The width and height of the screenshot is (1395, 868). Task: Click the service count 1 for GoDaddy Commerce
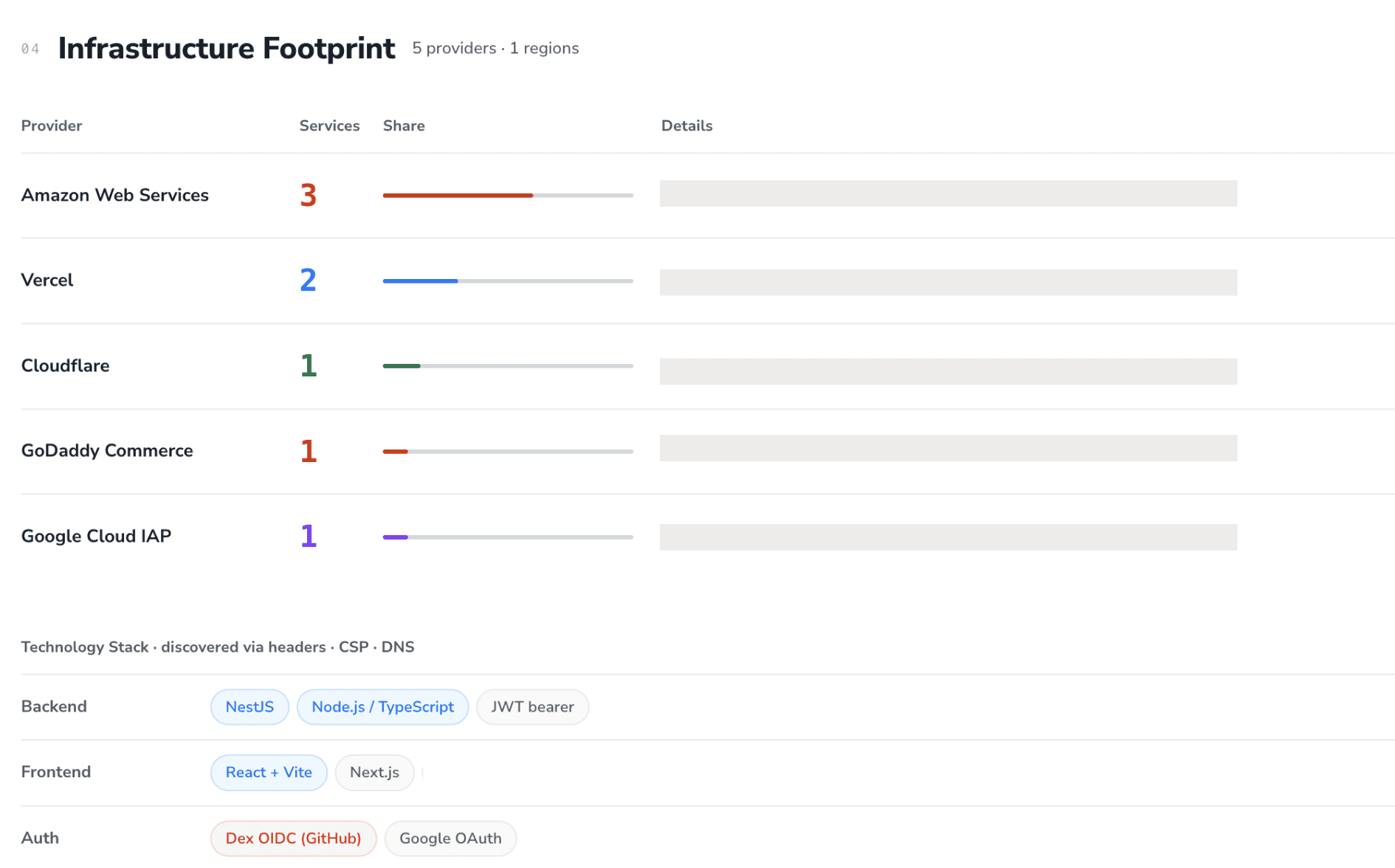click(309, 451)
